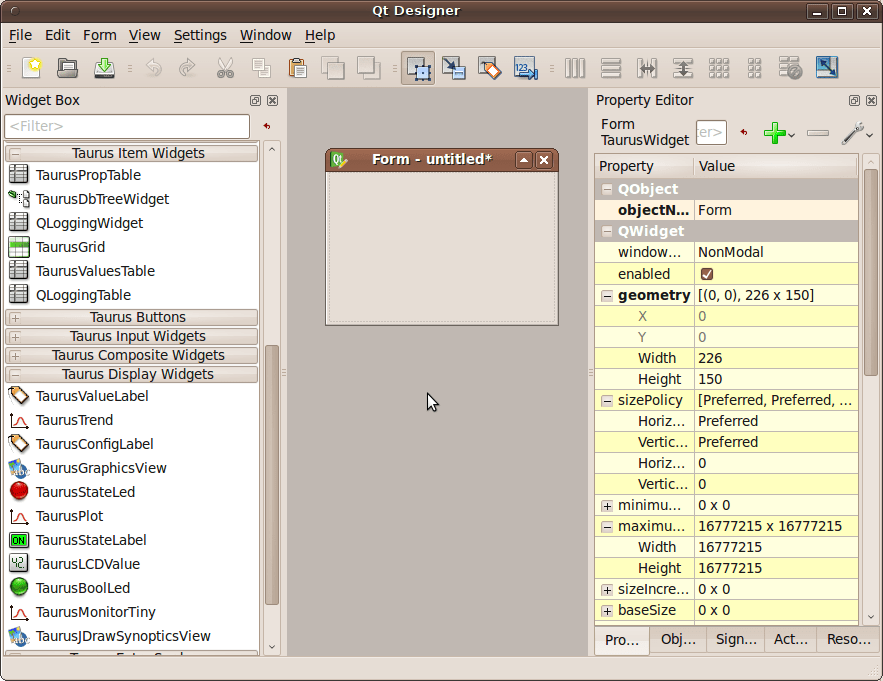Create a new form
The height and width of the screenshot is (681, 883).
[31, 67]
